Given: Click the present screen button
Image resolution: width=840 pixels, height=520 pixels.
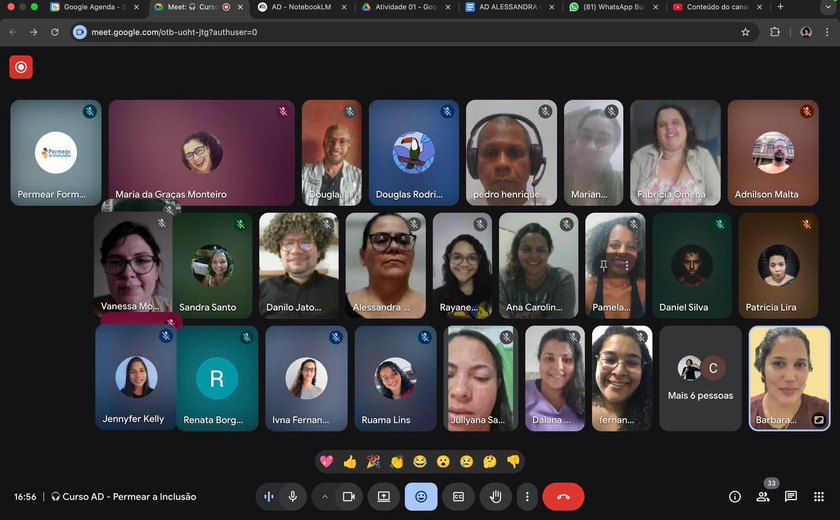Looking at the screenshot, I should click(x=383, y=496).
